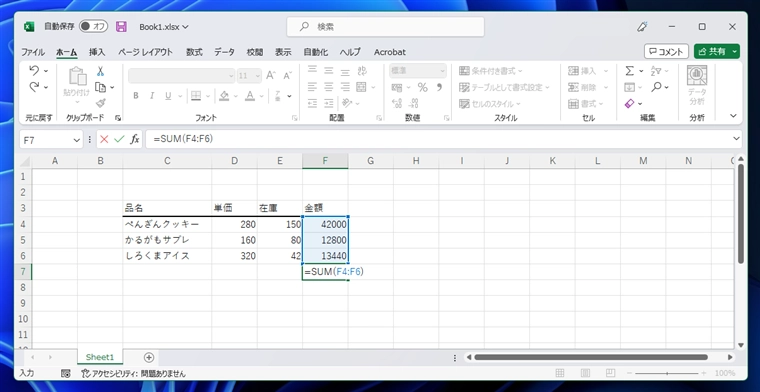Switch to the データ tab
760x392 pixels.
pyautogui.click(x=224, y=52)
